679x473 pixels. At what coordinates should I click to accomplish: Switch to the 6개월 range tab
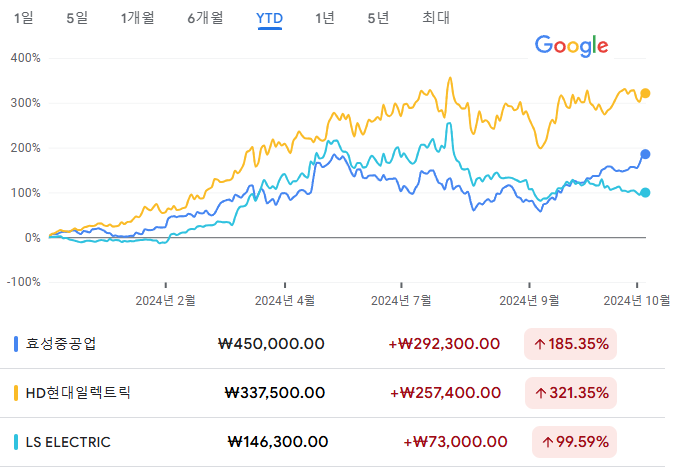point(205,18)
